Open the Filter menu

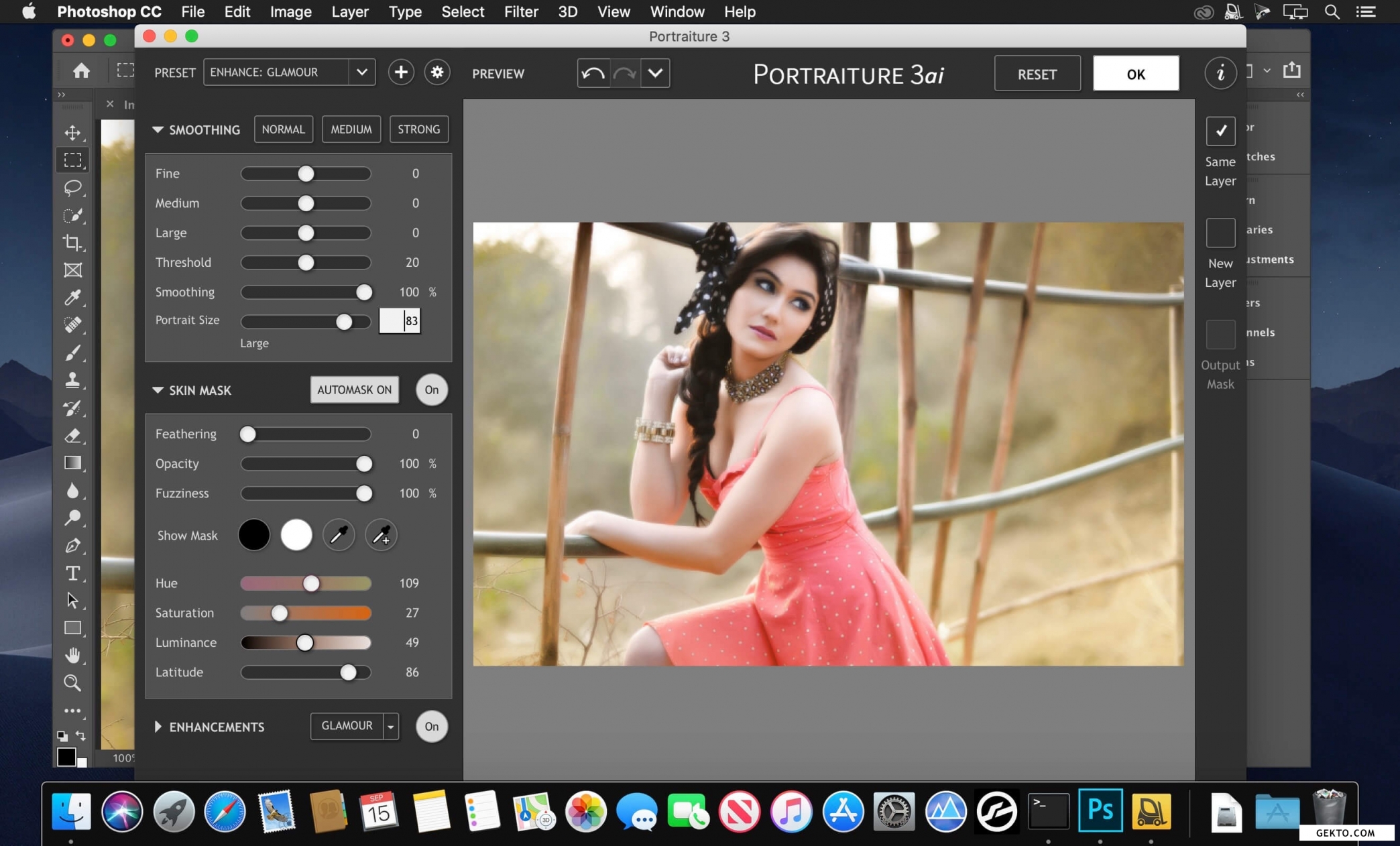coord(521,11)
